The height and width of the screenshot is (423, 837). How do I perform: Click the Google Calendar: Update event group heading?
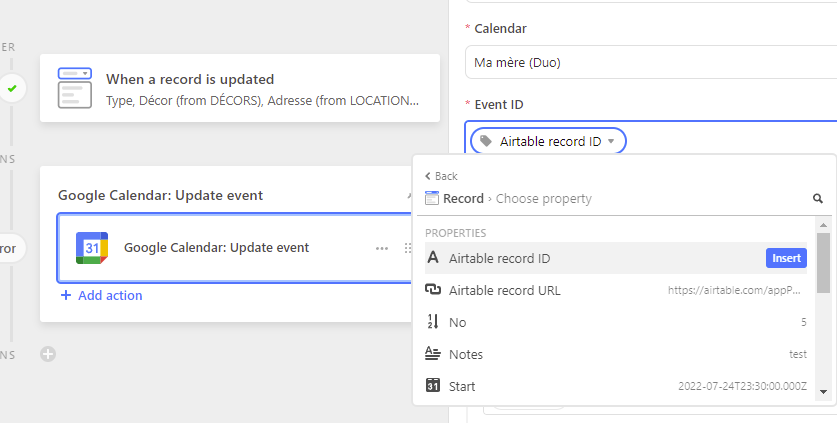[160, 195]
